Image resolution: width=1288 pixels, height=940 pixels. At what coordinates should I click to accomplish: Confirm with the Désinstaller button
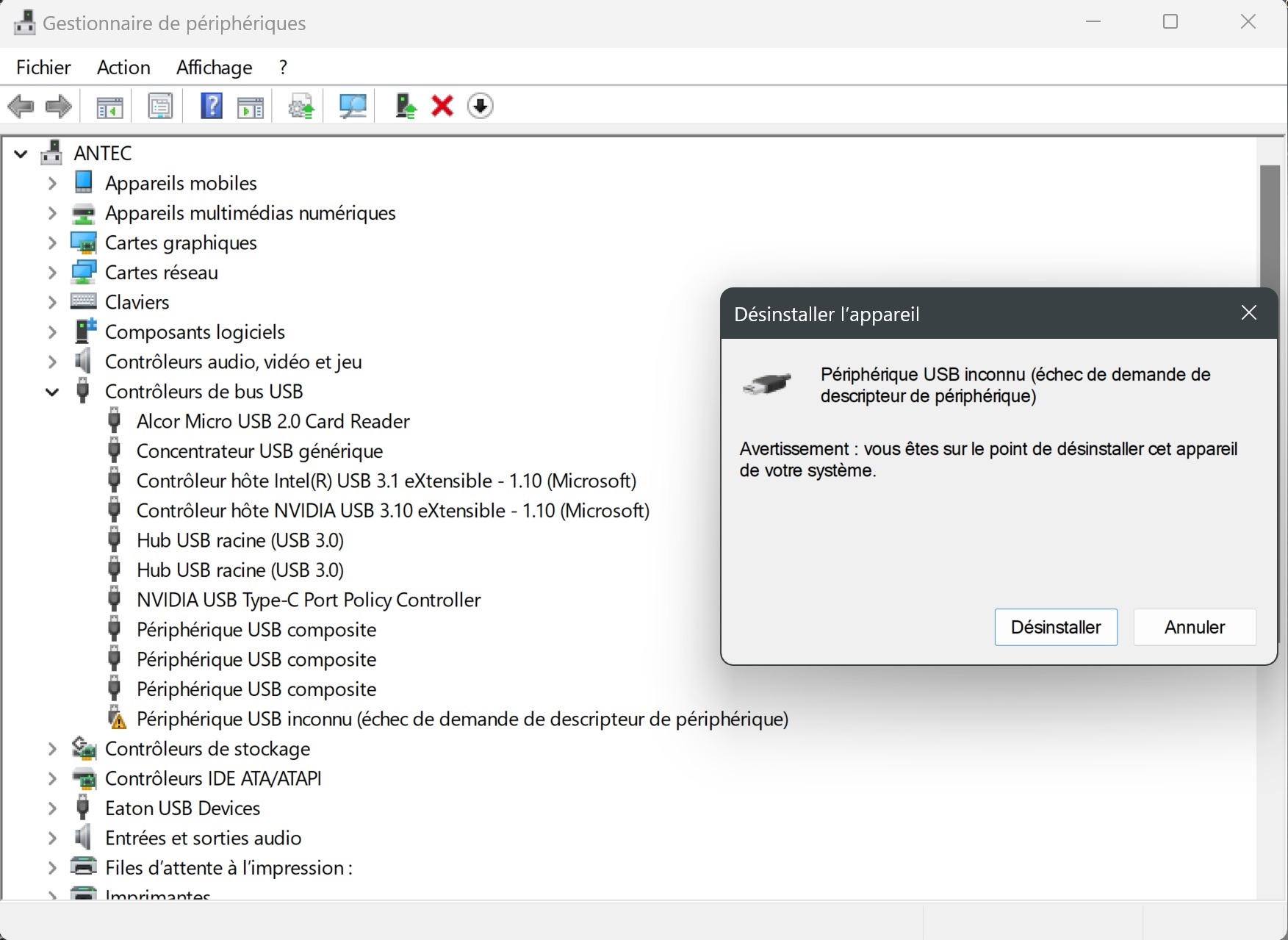click(1056, 627)
